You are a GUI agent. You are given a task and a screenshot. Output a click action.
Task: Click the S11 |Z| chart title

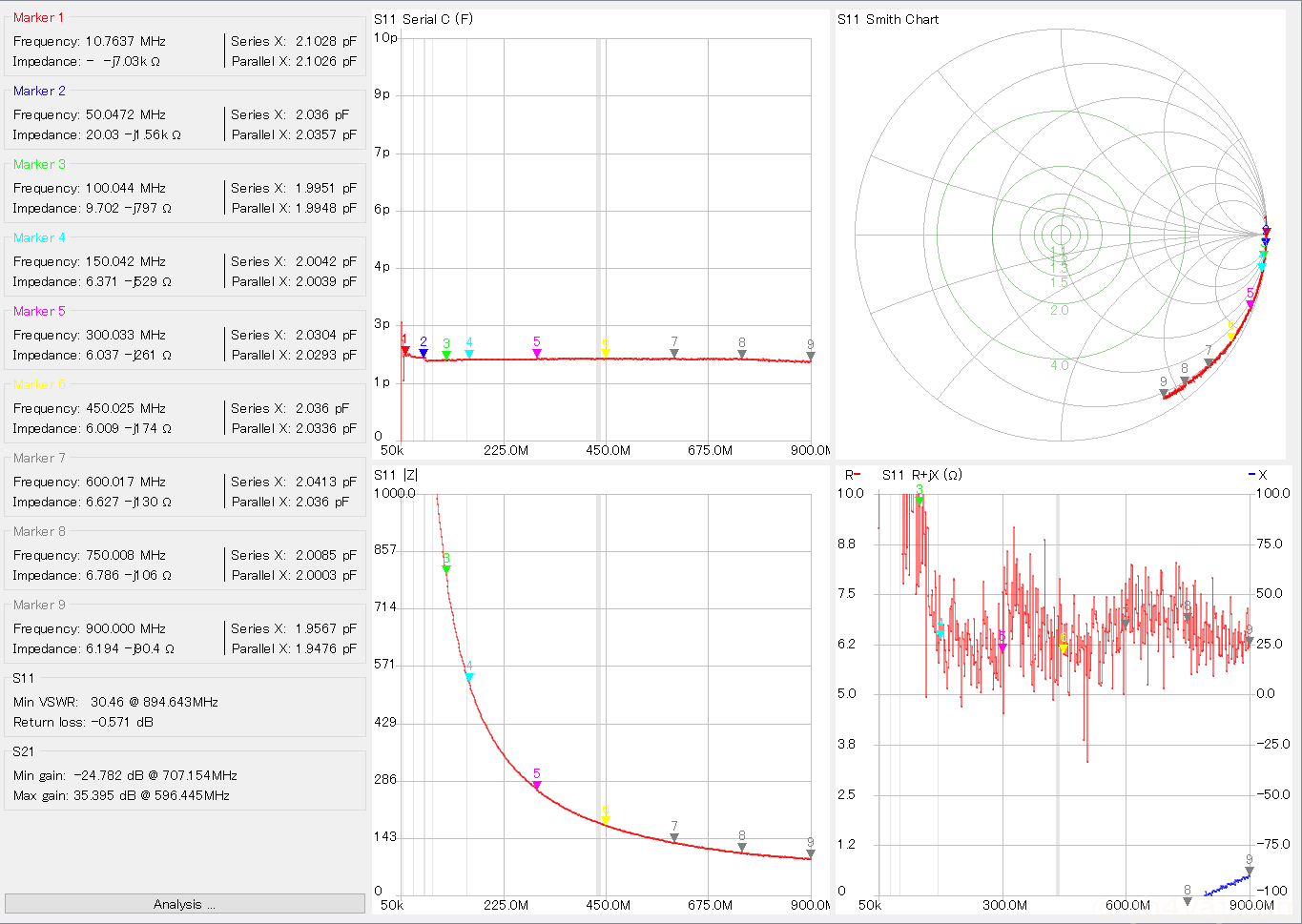396,474
